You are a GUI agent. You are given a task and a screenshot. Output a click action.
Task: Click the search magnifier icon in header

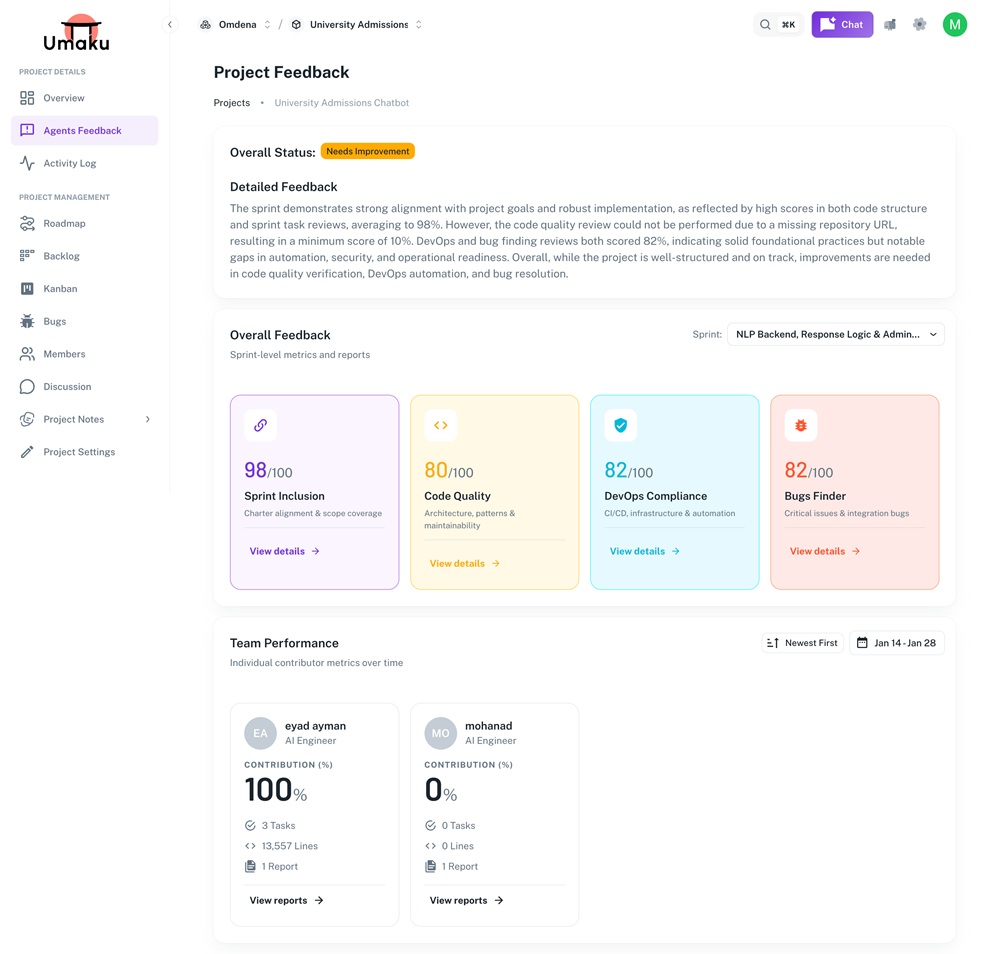[765, 25]
